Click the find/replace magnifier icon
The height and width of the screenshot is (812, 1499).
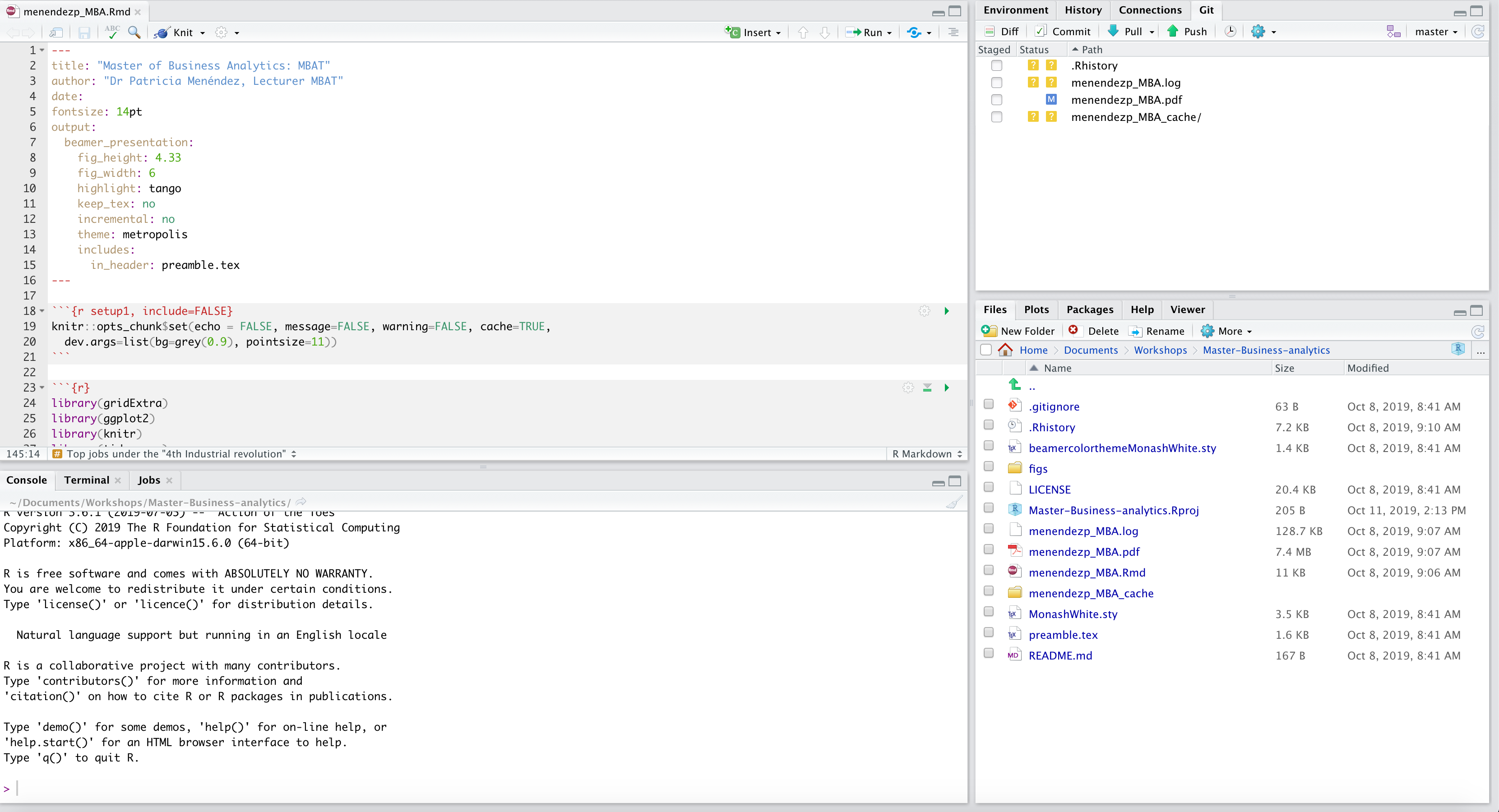[134, 32]
